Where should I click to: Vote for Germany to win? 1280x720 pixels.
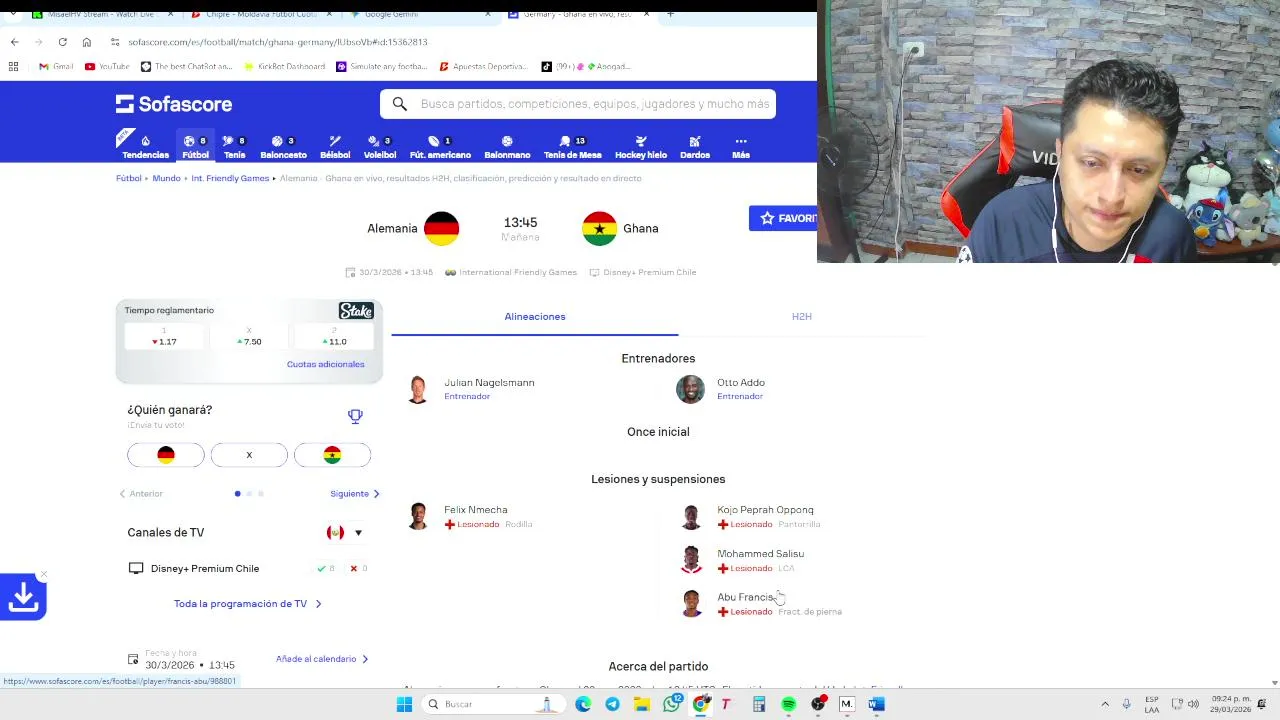pos(166,455)
